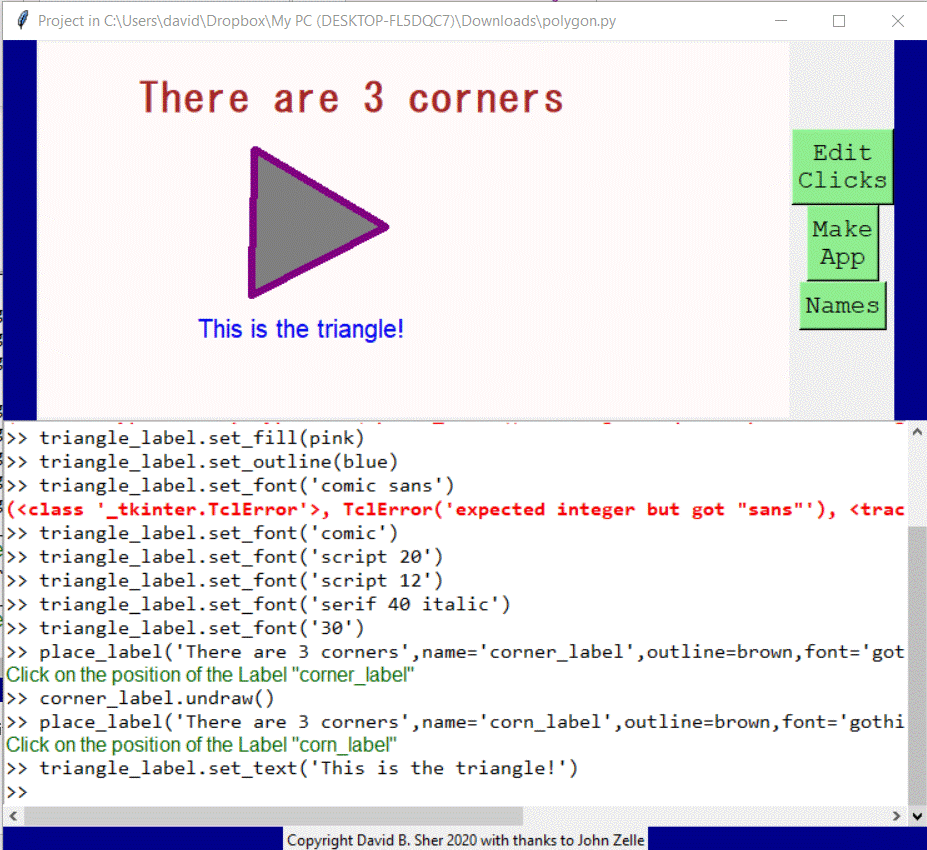This screenshot has height=850, width=927.
Task: Click the set_font('serif 40 italic') line
Action: pos(258,604)
